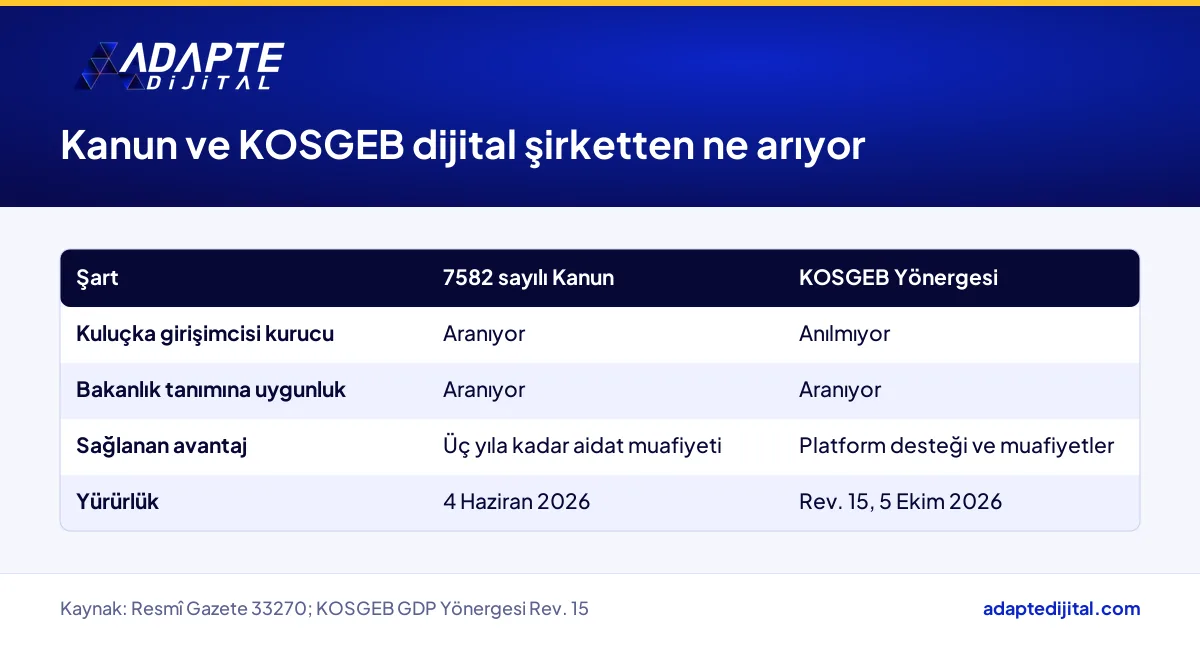This screenshot has width=1200, height=659.
Task: Click the 'Kaynak: Resmî Gazete 33270' source line
Action: pos(324,608)
